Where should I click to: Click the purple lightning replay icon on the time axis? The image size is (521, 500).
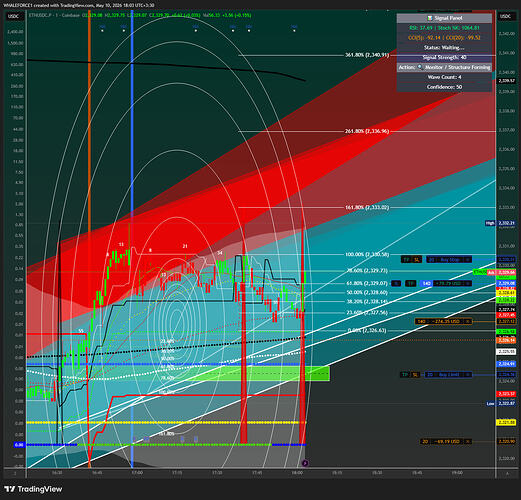[x=305, y=463]
